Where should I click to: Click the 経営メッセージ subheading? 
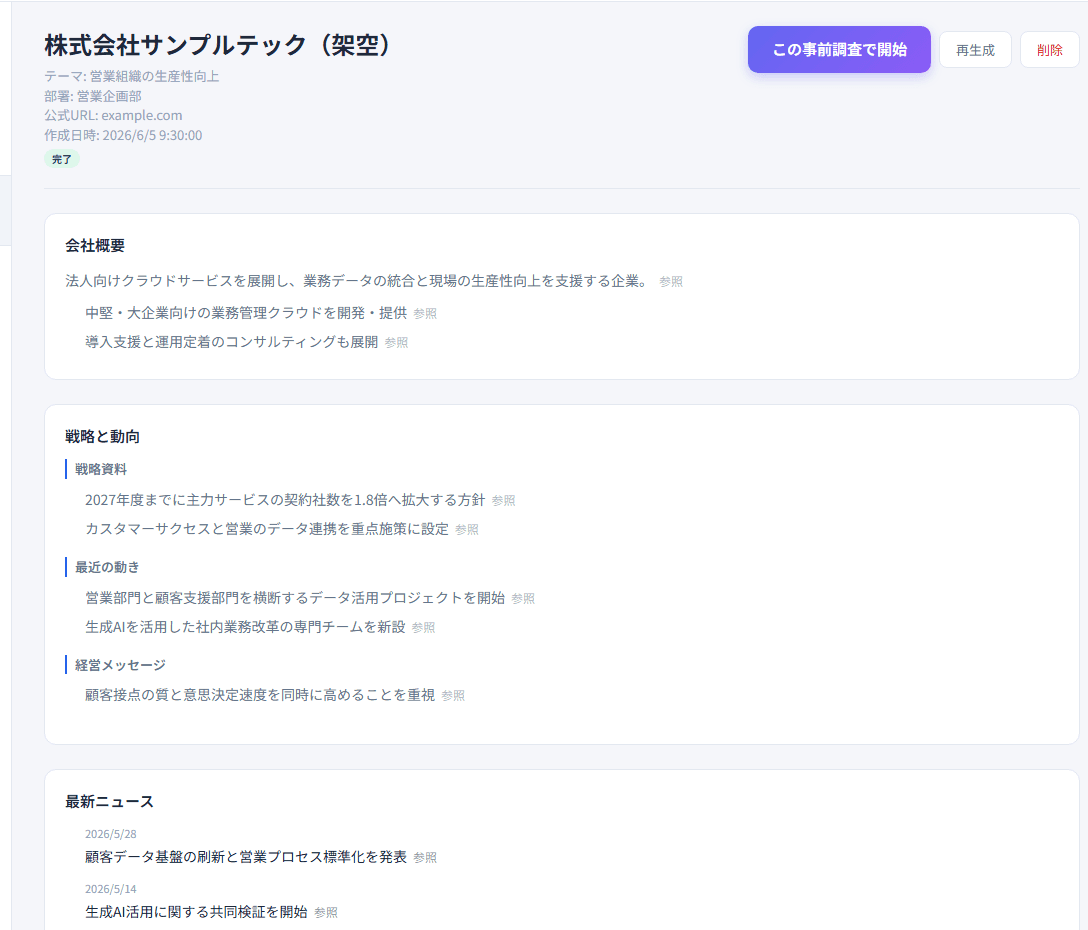tap(121, 665)
